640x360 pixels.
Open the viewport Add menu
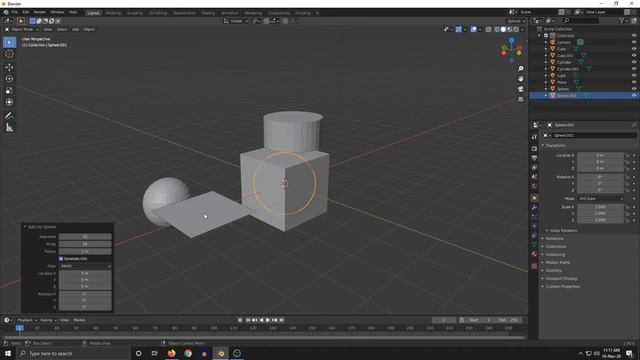coord(76,29)
